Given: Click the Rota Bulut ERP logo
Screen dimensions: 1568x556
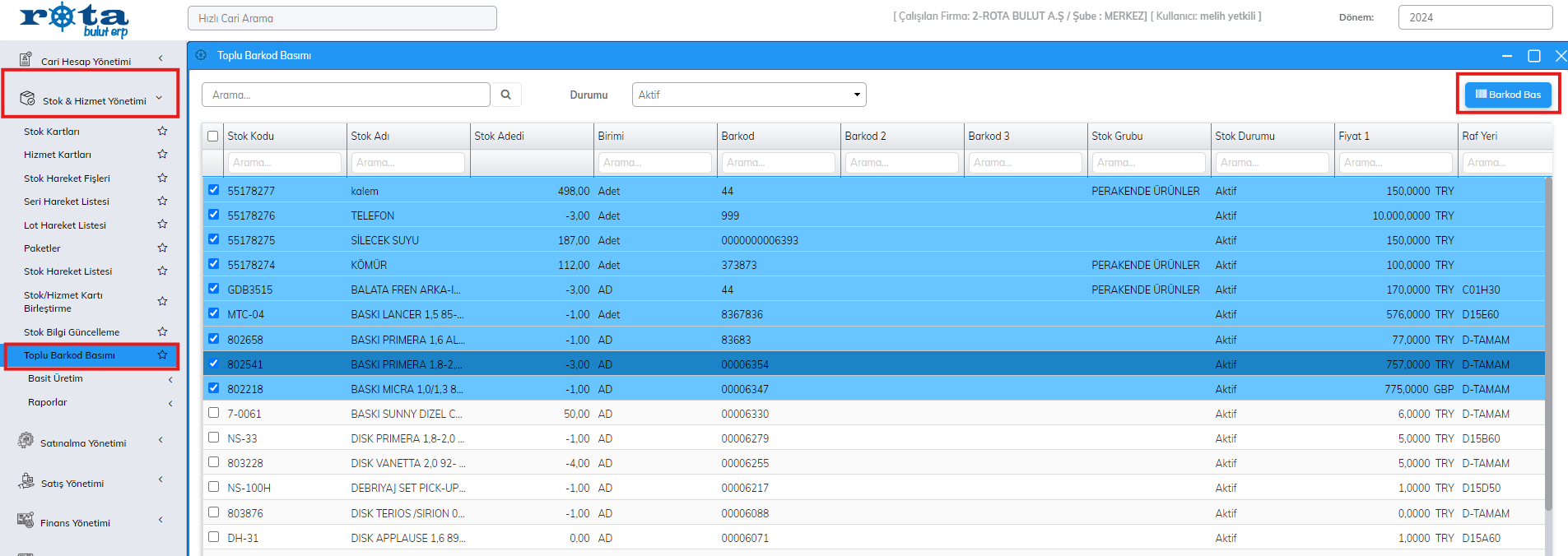Looking at the screenshot, I should [x=74, y=20].
